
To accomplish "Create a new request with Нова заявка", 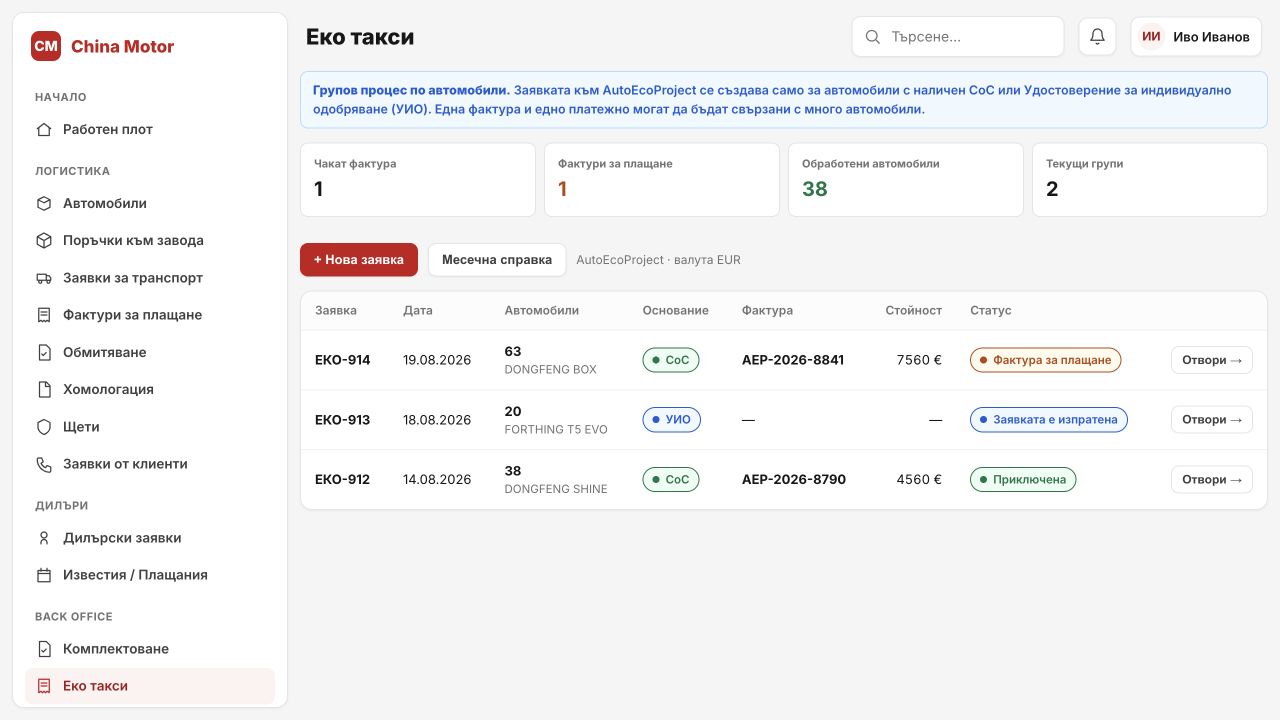I will (x=359, y=259).
